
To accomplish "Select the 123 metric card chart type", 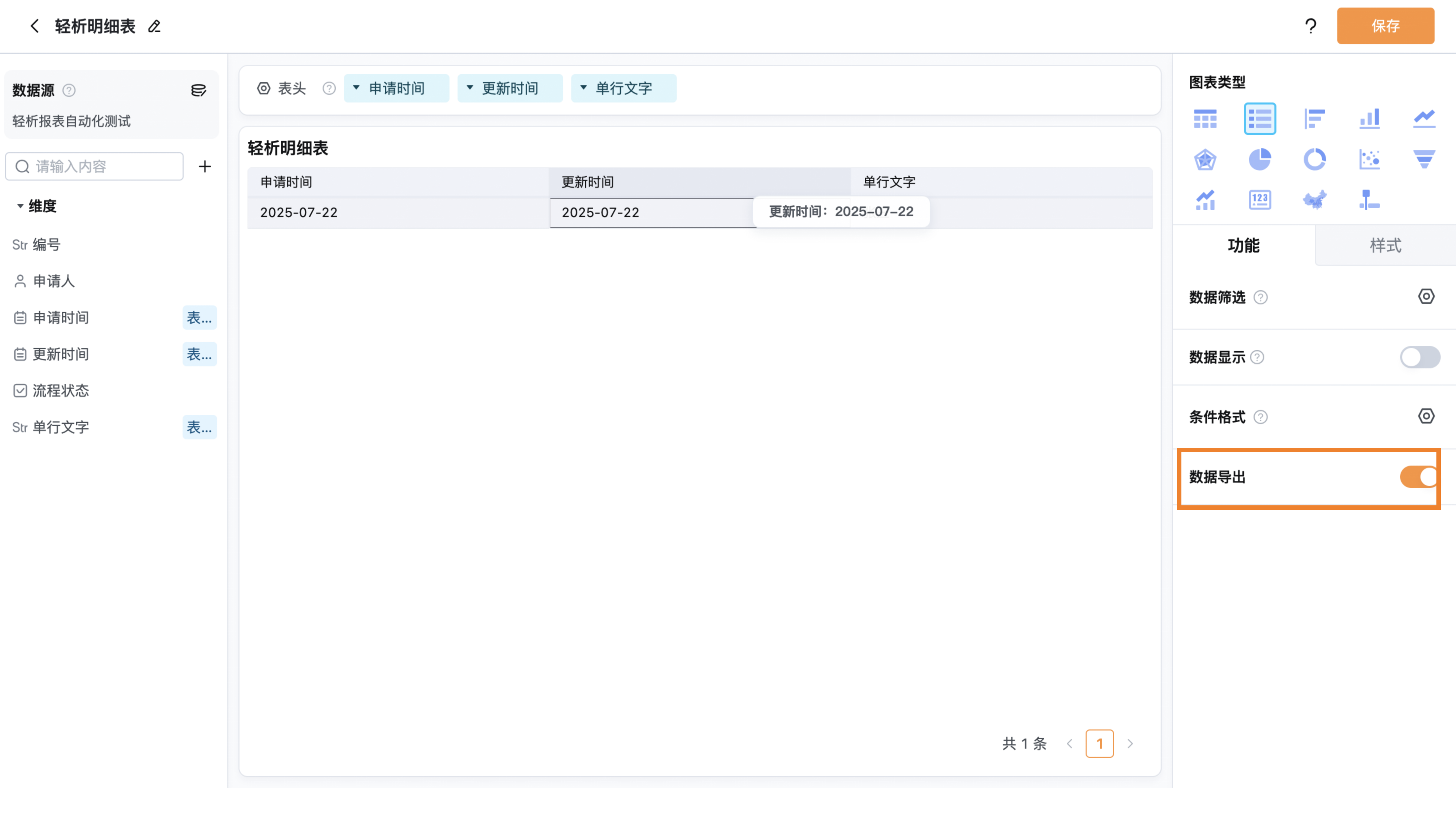I will (1260, 200).
